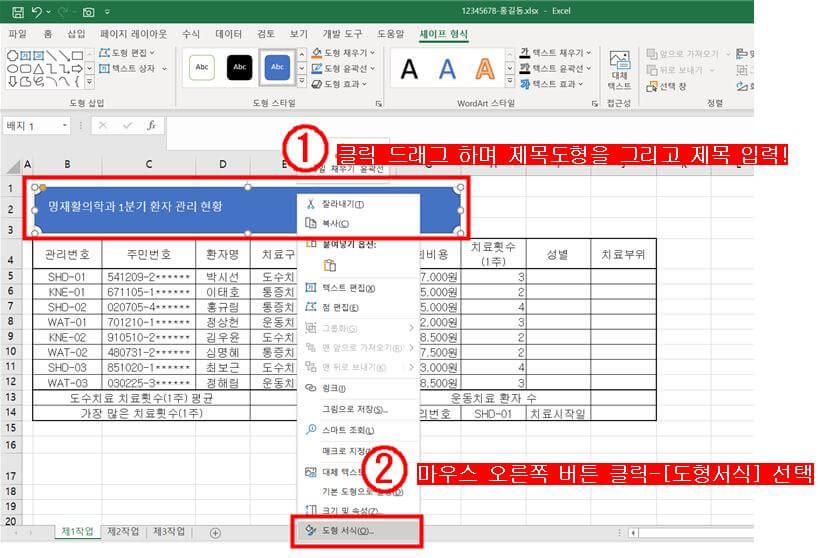The image size is (821, 558).
Task: Open the 텍스트 효과 dropdown
Action: (x=552, y=84)
